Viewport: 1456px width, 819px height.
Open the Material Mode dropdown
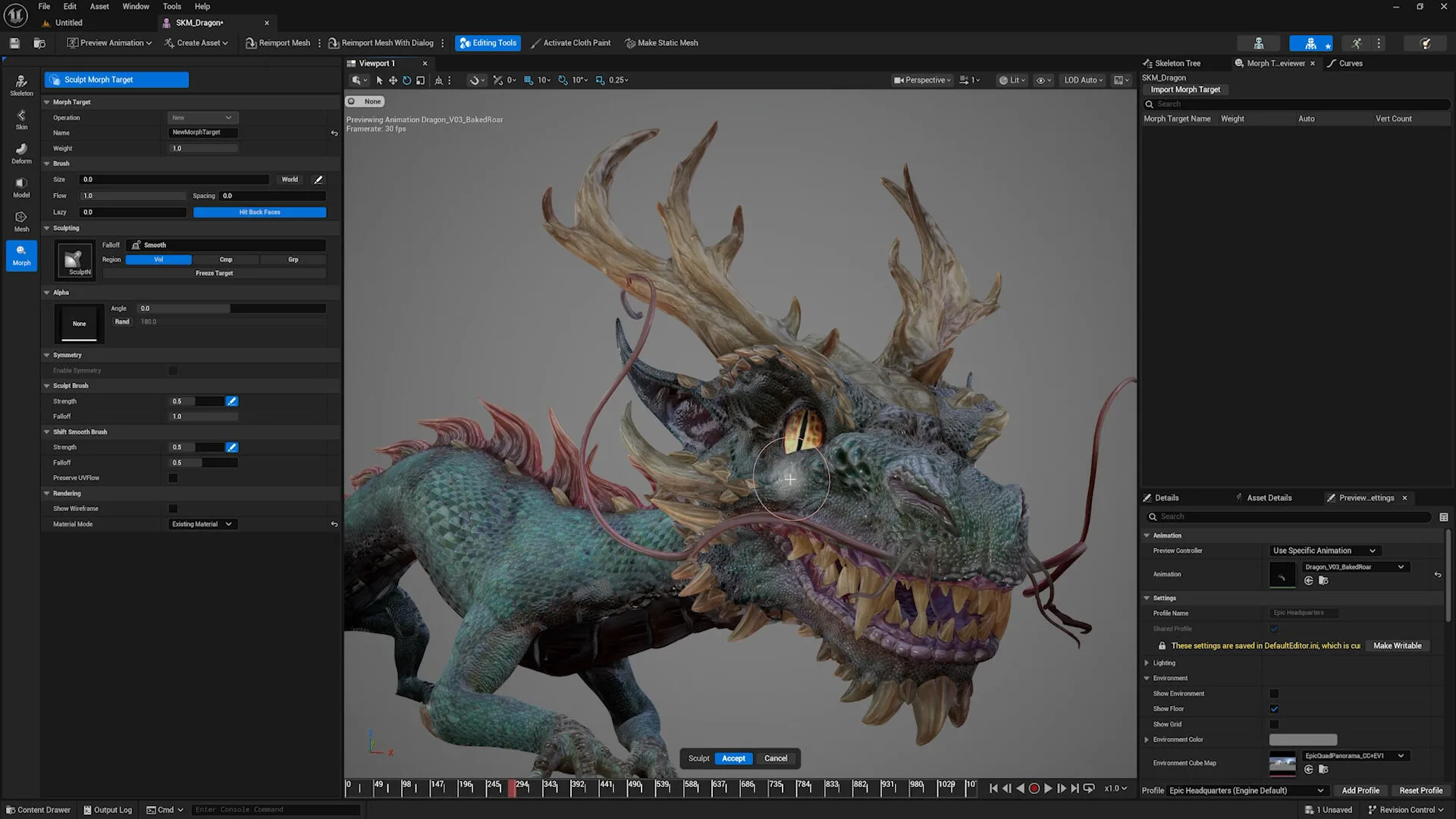coord(202,525)
